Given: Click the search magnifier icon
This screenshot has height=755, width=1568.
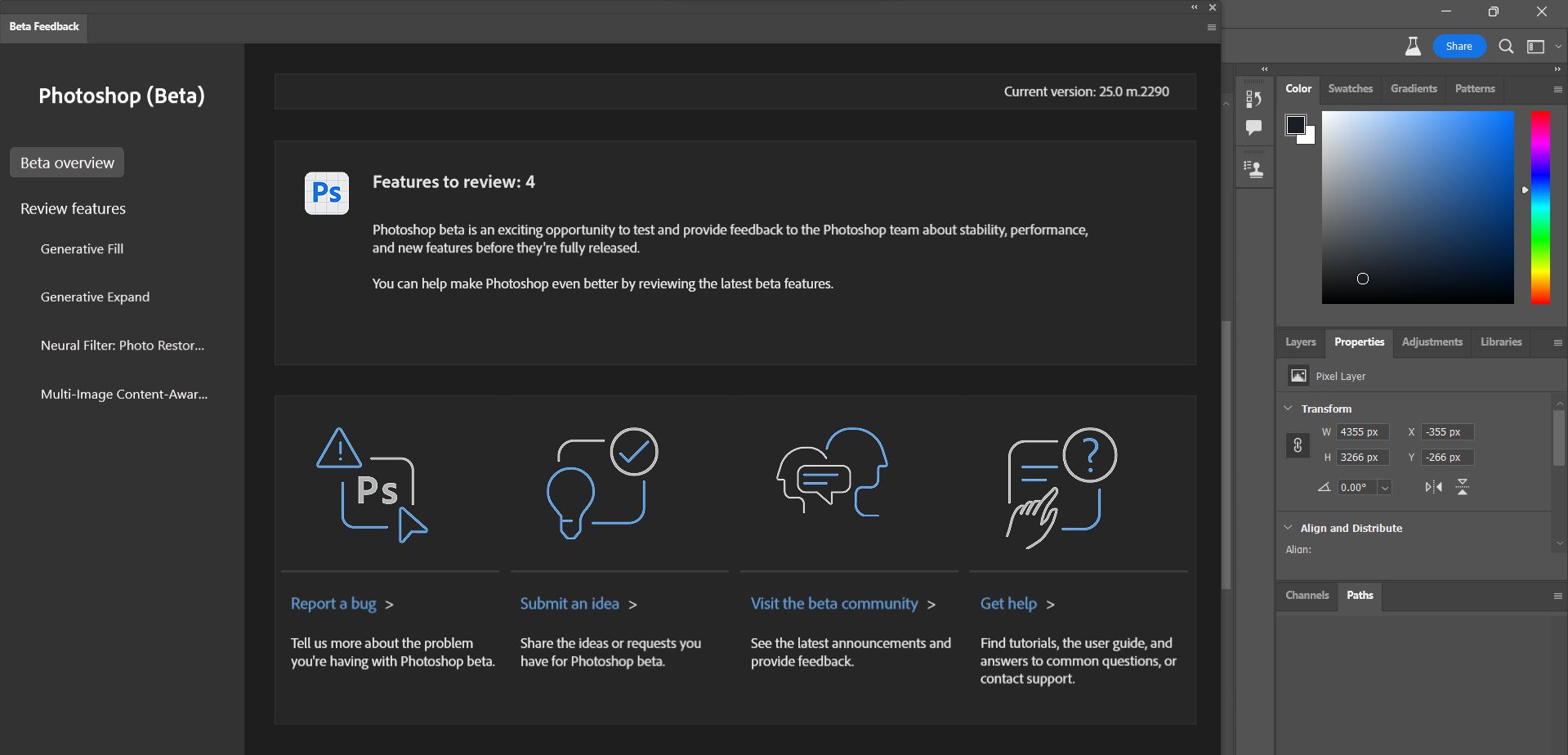Looking at the screenshot, I should coord(1506,47).
